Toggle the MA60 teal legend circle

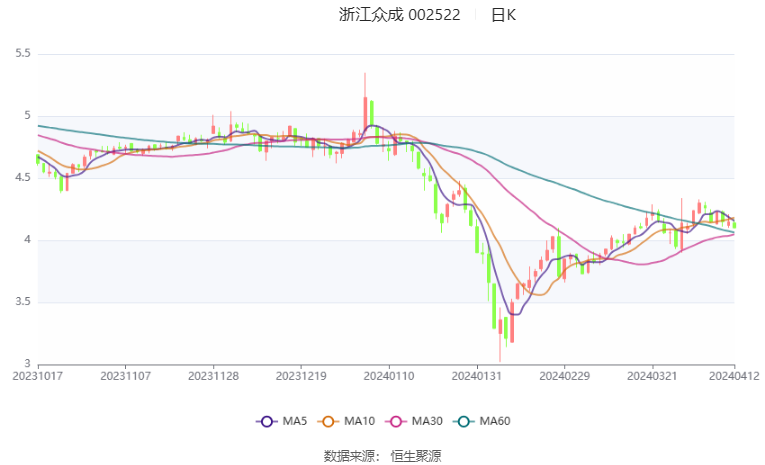[463, 422]
